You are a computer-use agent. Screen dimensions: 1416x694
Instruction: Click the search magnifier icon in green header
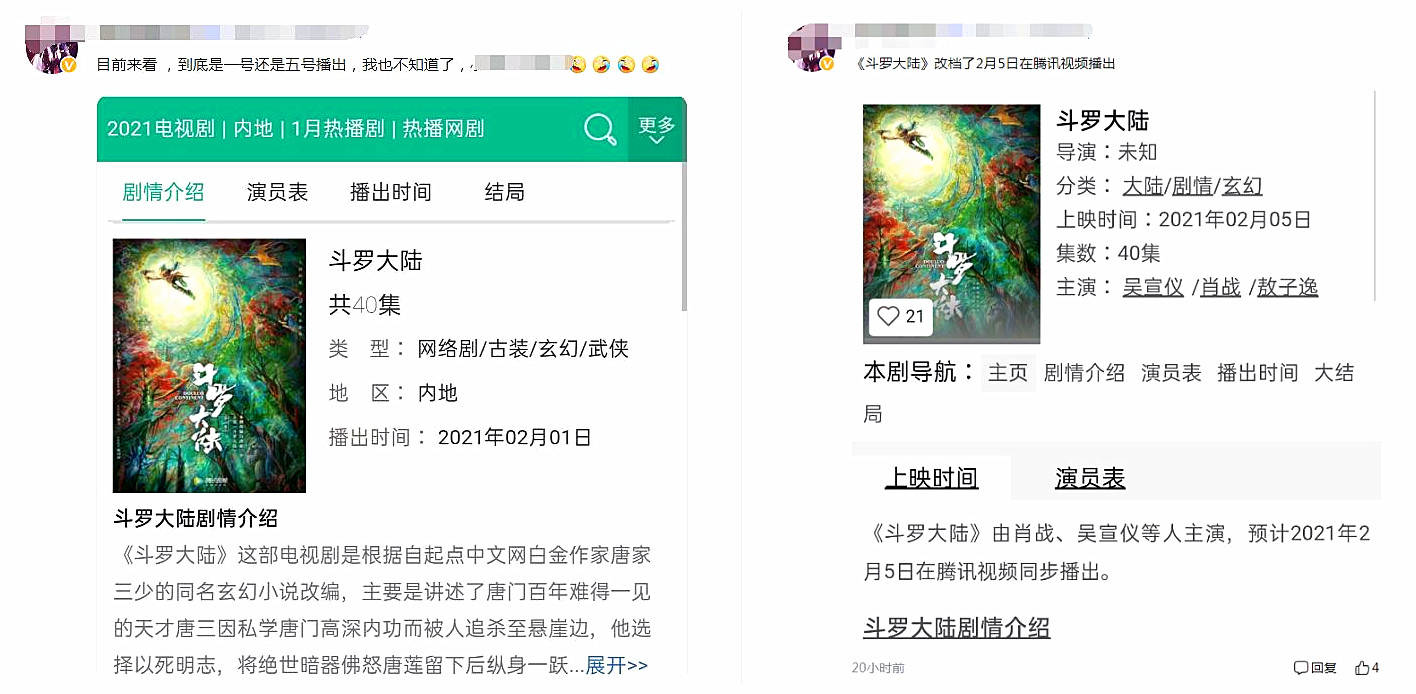tap(600, 129)
